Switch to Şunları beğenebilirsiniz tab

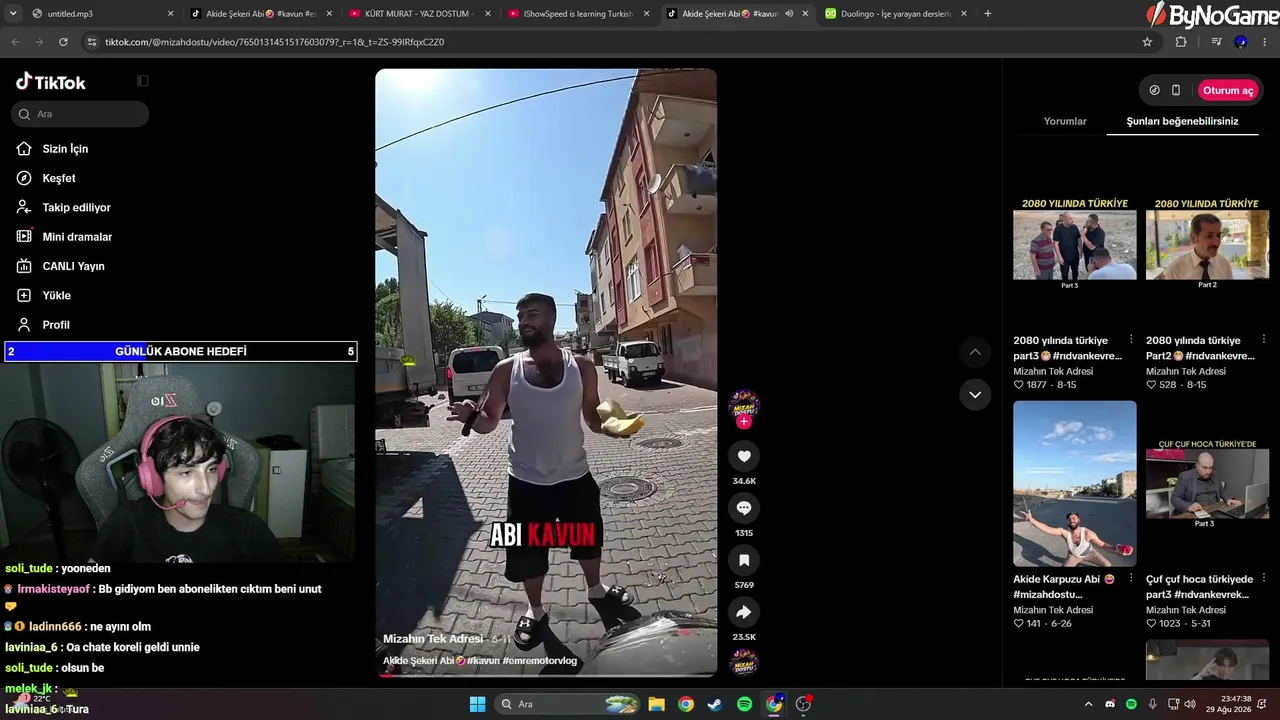[x=1182, y=121]
